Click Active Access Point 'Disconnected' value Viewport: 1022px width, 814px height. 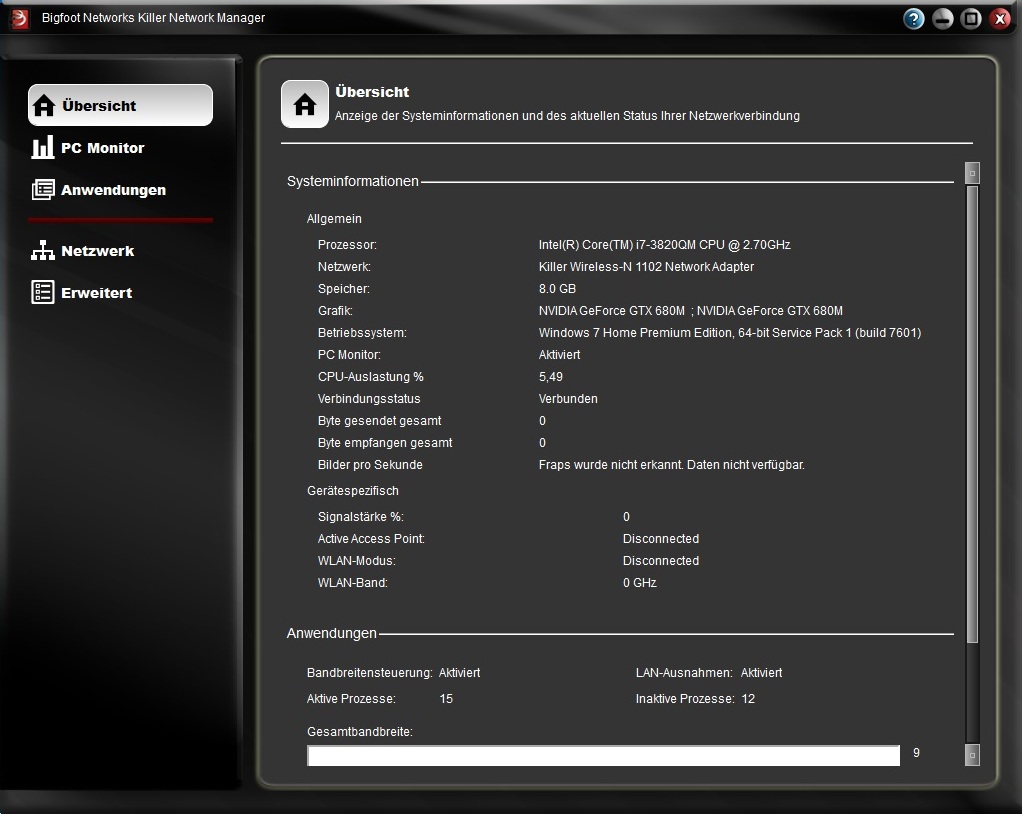pyautogui.click(x=660, y=539)
